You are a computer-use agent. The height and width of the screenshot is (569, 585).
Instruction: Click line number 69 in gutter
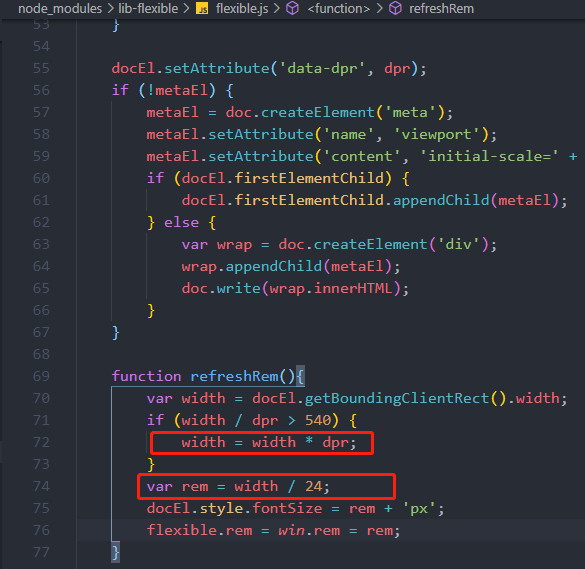tap(41, 376)
